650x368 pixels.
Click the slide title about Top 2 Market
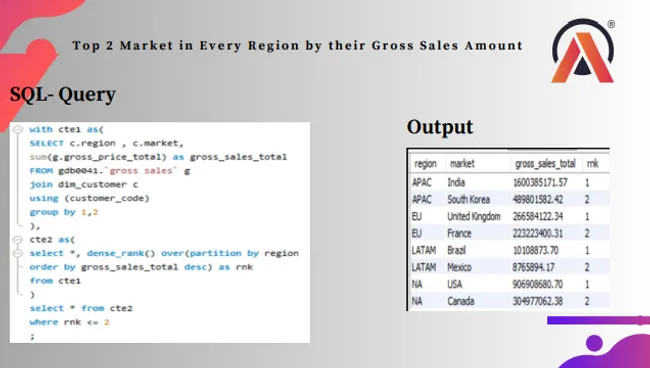coord(298,45)
